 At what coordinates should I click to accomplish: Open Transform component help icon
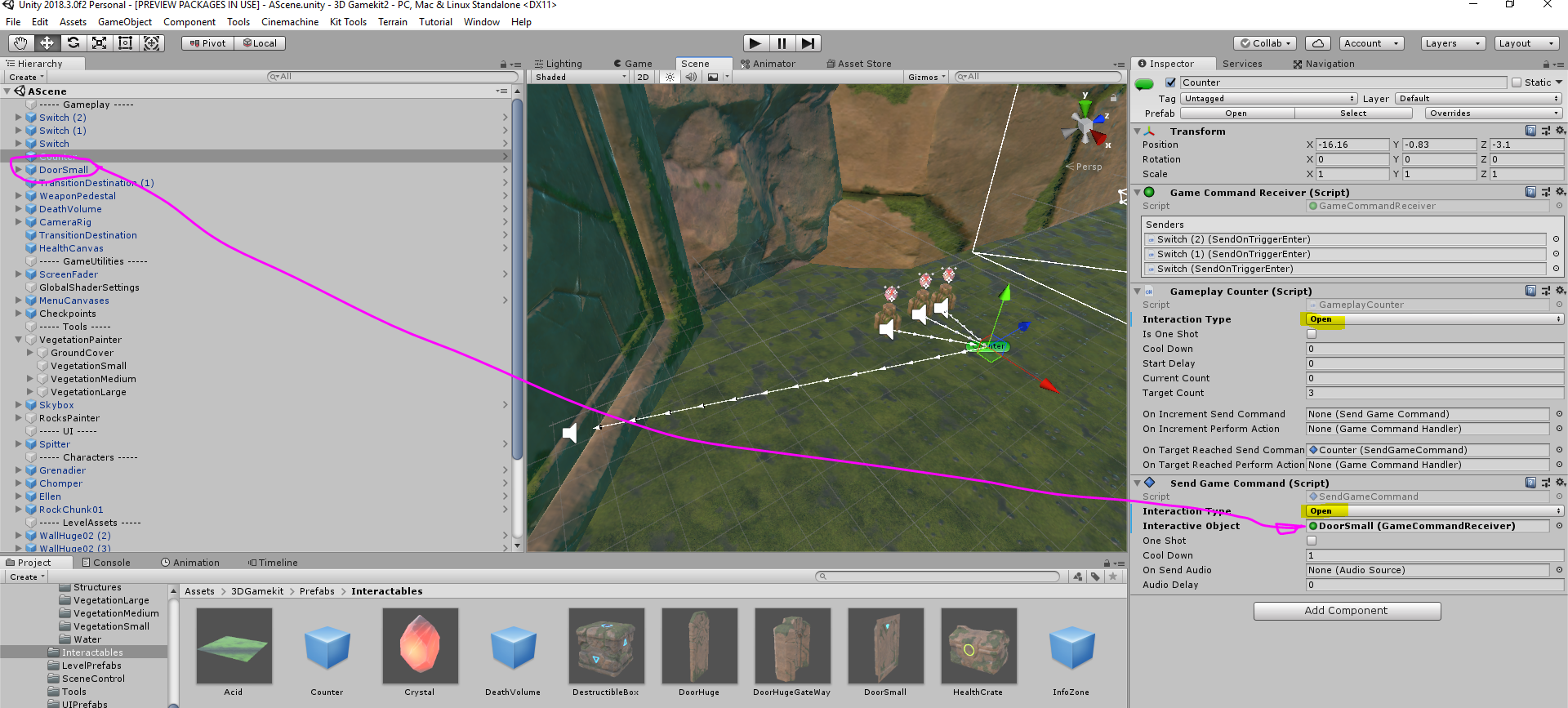coord(1530,131)
